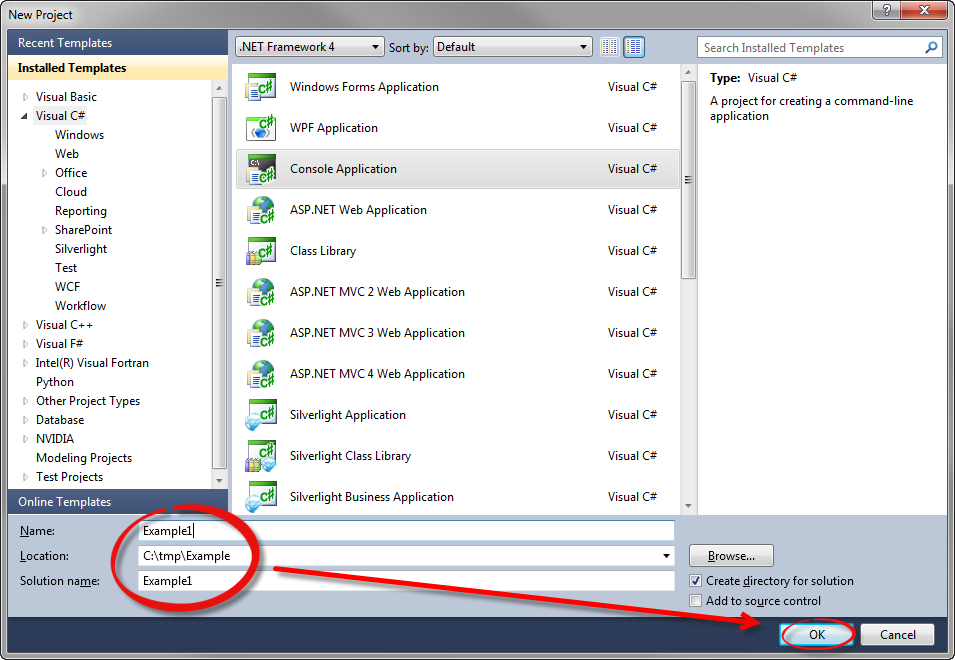Select the Silverlight Class Library icon
Screen dimensions: 955x660
click(261, 456)
